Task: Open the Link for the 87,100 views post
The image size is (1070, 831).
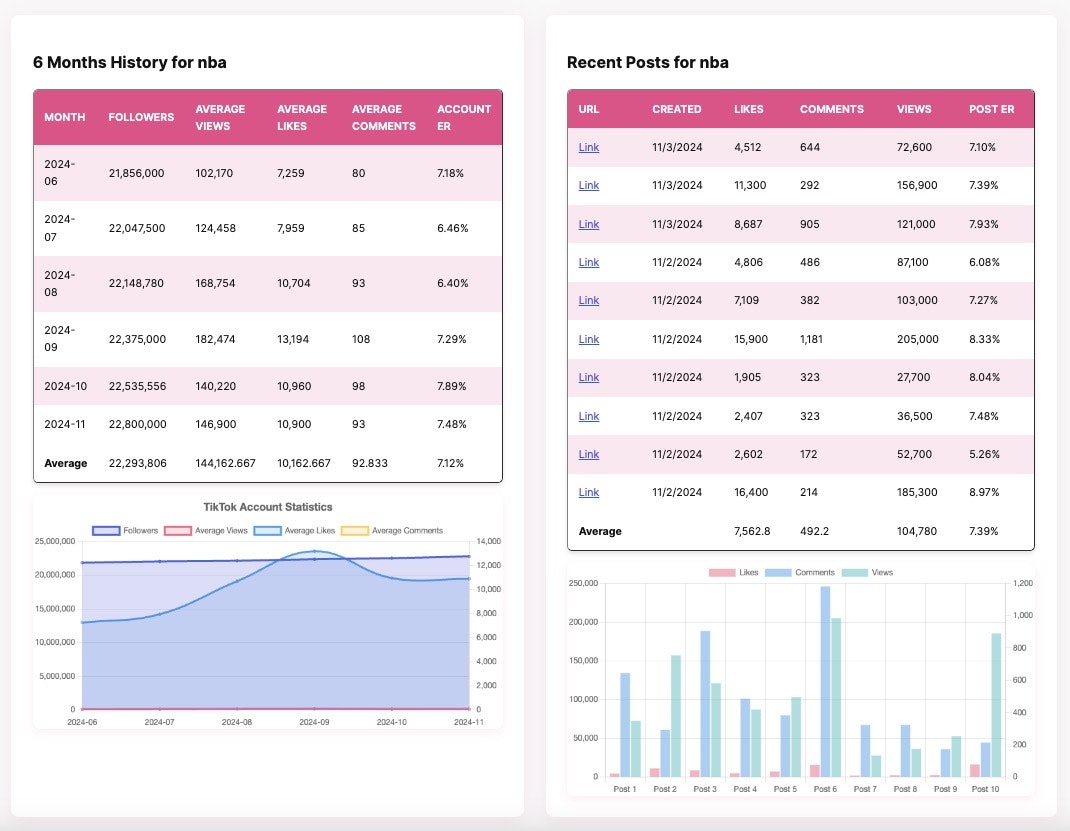Action: tap(588, 263)
